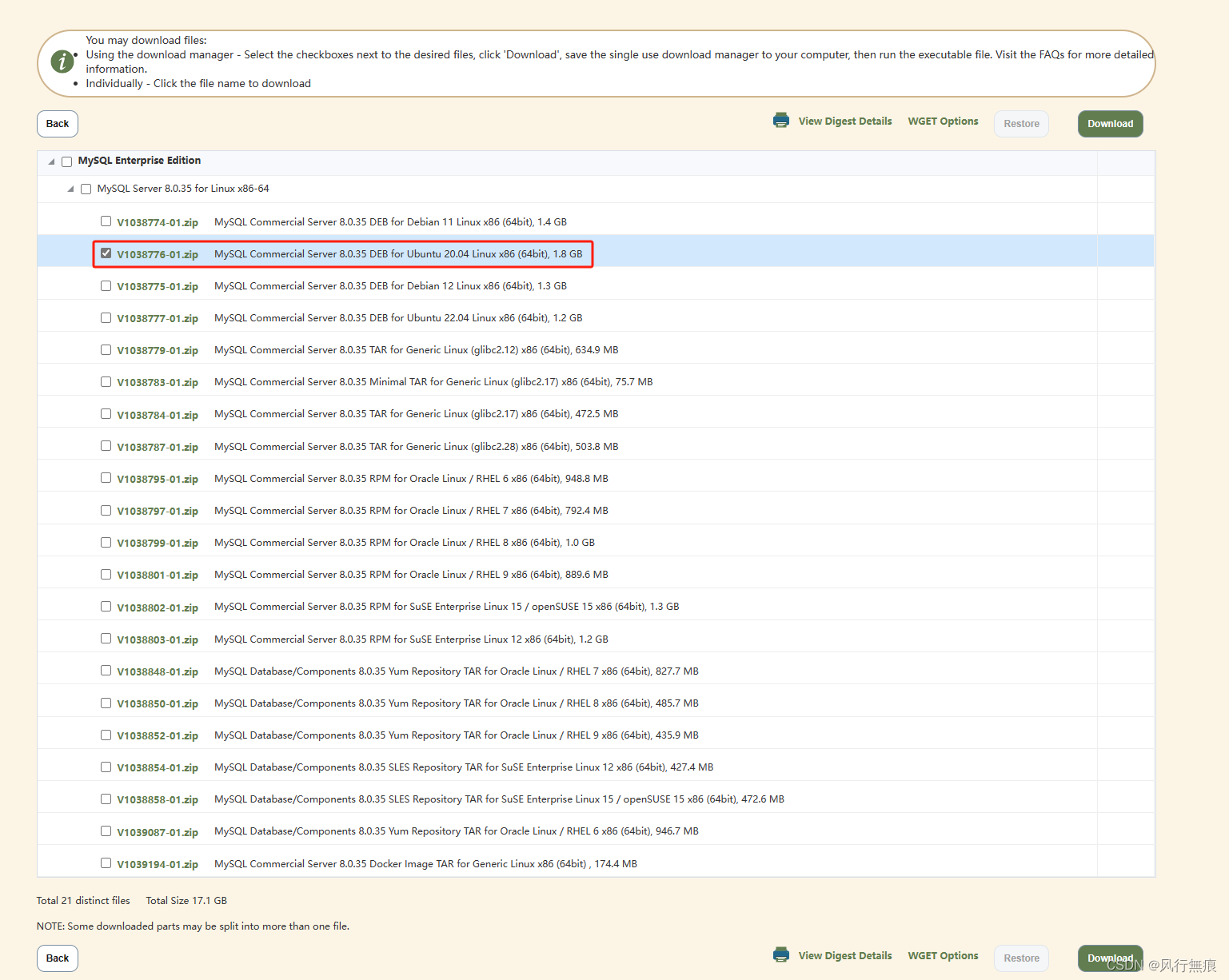The image size is (1229, 980).
Task: Click the V1038854-01.zip file link
Action: [x=158, y=768]
